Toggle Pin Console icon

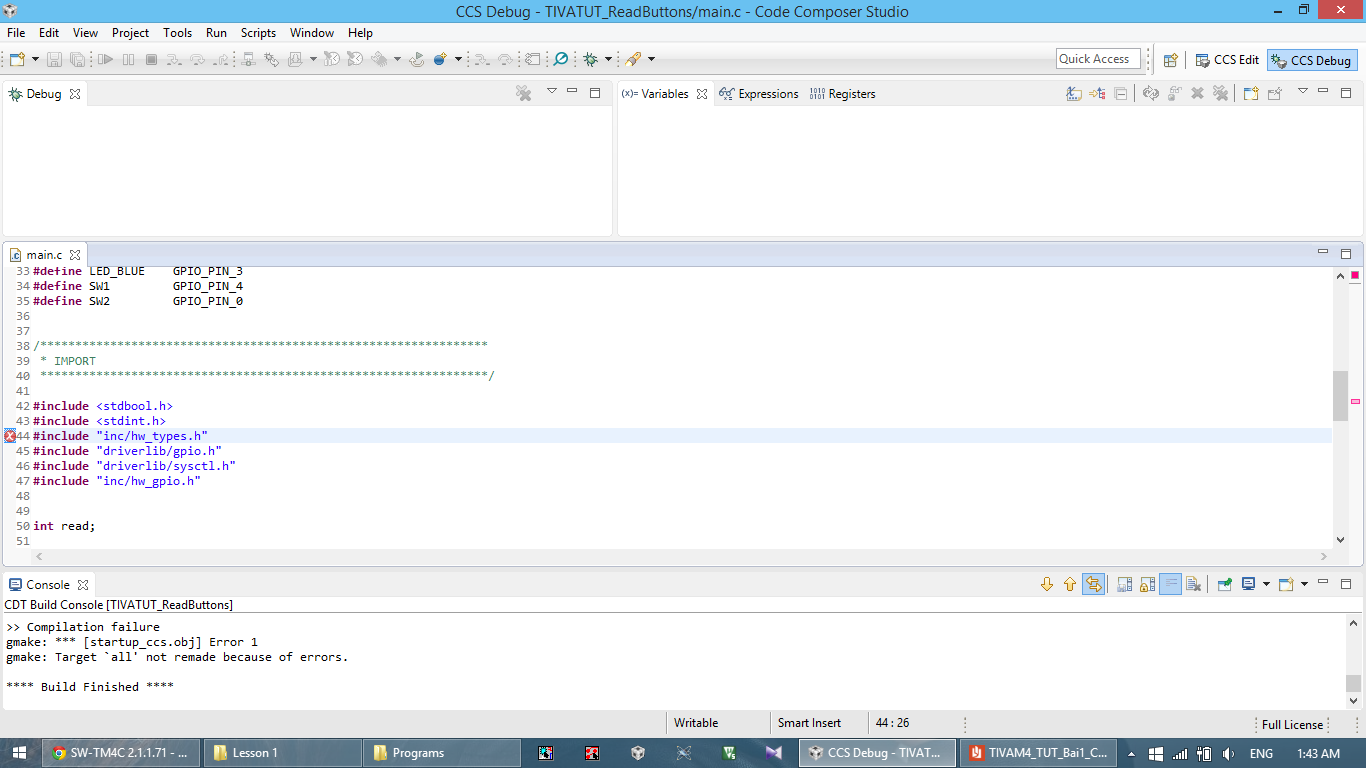coord(1224,585)
